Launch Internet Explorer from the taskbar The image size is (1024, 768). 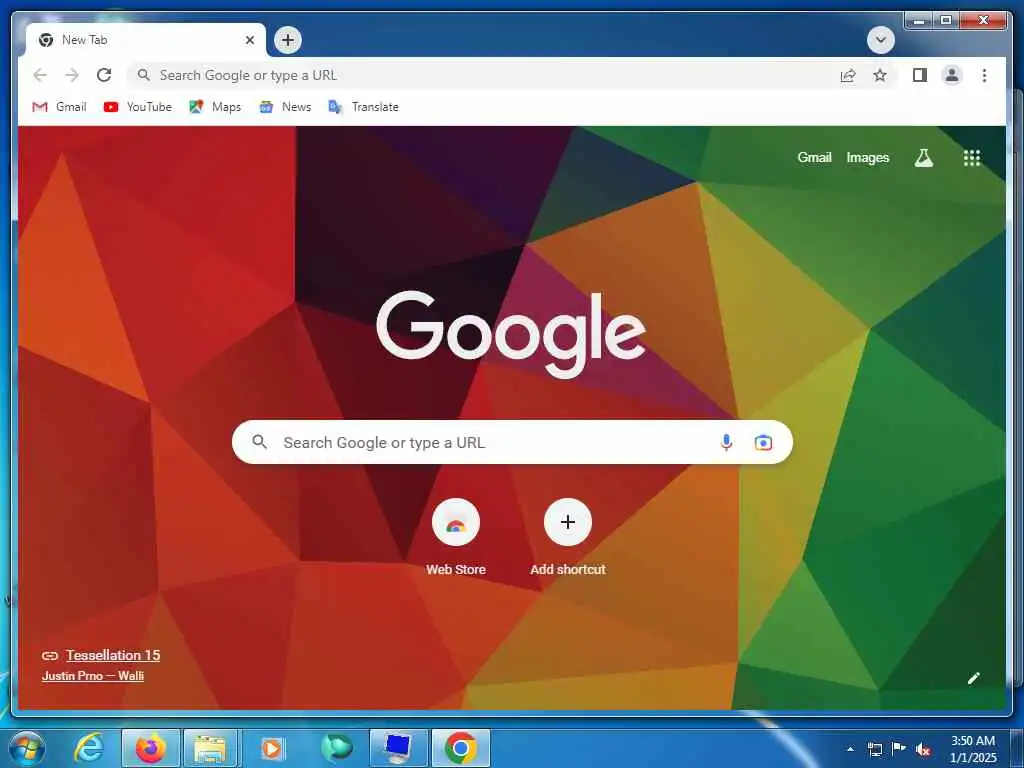click(x=88, y=748)
